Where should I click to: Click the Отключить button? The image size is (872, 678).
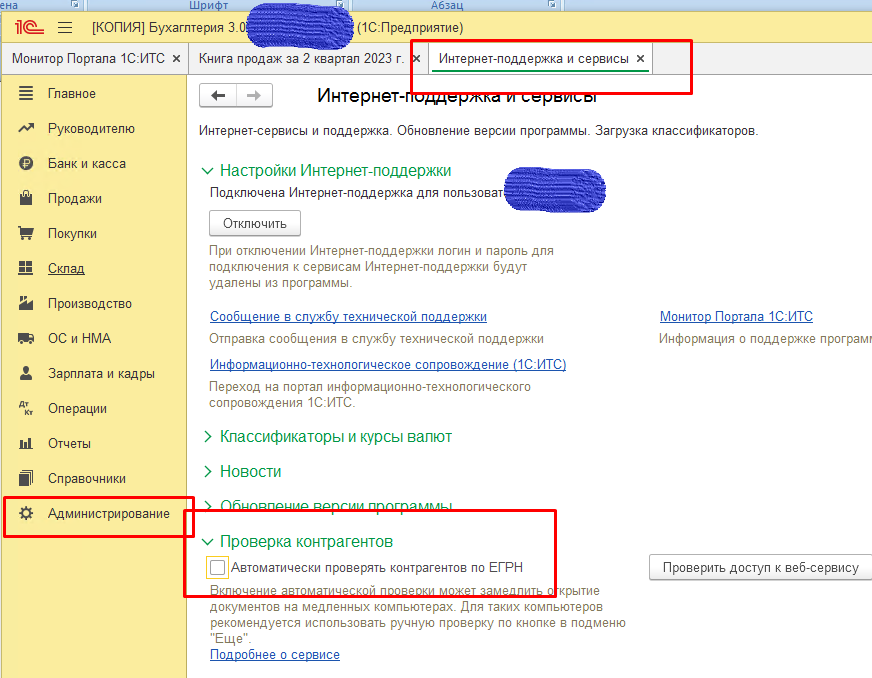255,224
